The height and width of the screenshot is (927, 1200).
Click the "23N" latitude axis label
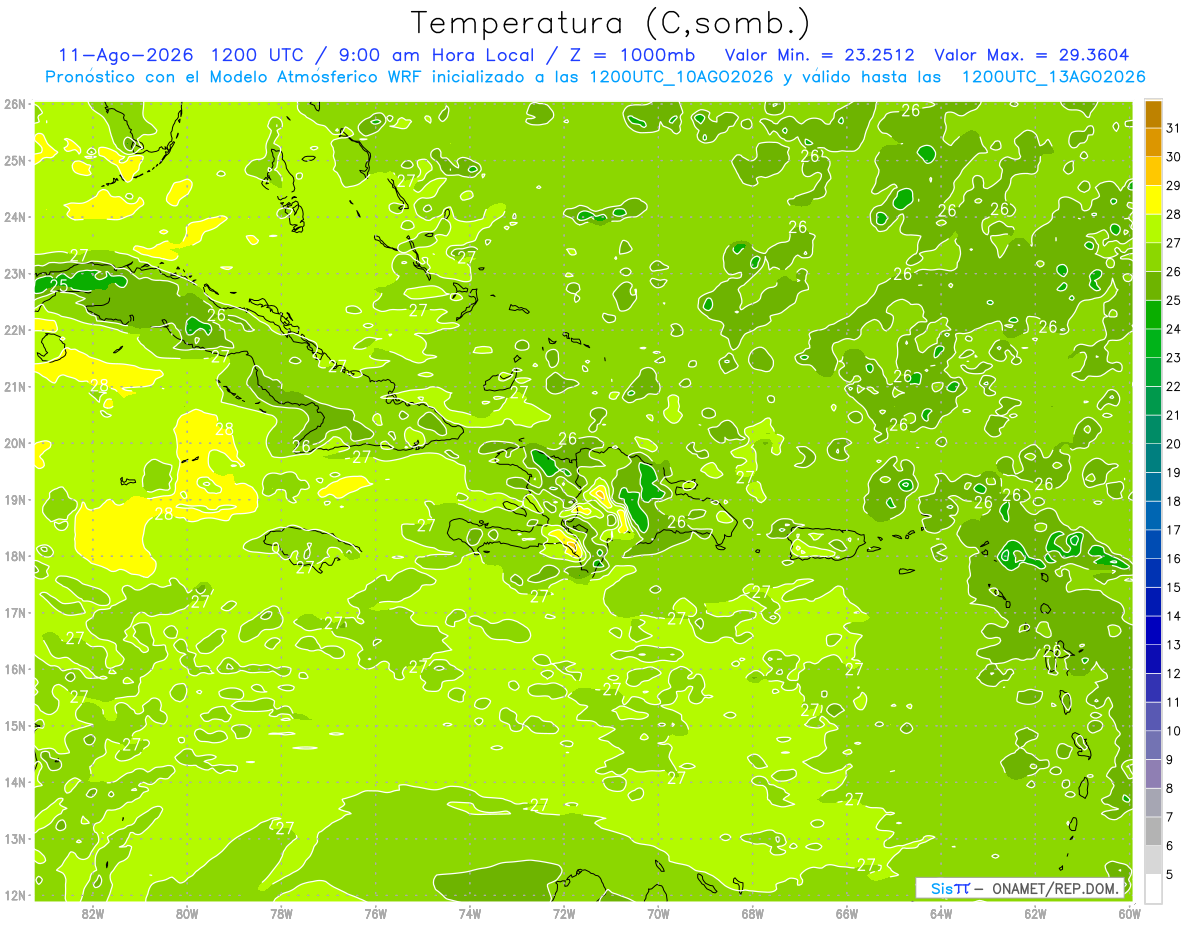point(15,273)
